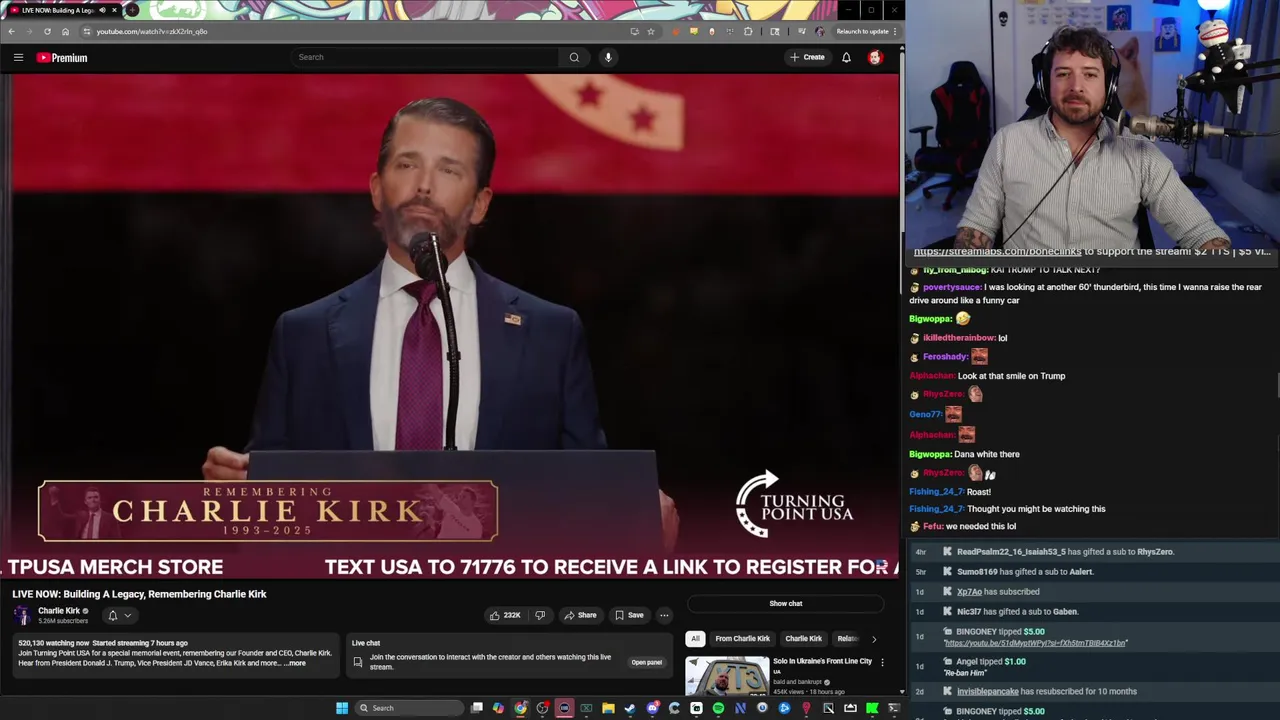
Task: Open the more actions ellipsis beside Save
Action: click(x=664, y=615)
